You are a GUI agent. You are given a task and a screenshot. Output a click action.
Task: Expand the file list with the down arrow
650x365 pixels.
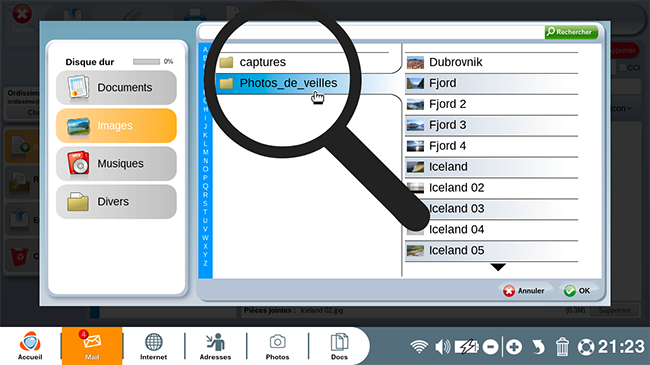tap(498, 267)
